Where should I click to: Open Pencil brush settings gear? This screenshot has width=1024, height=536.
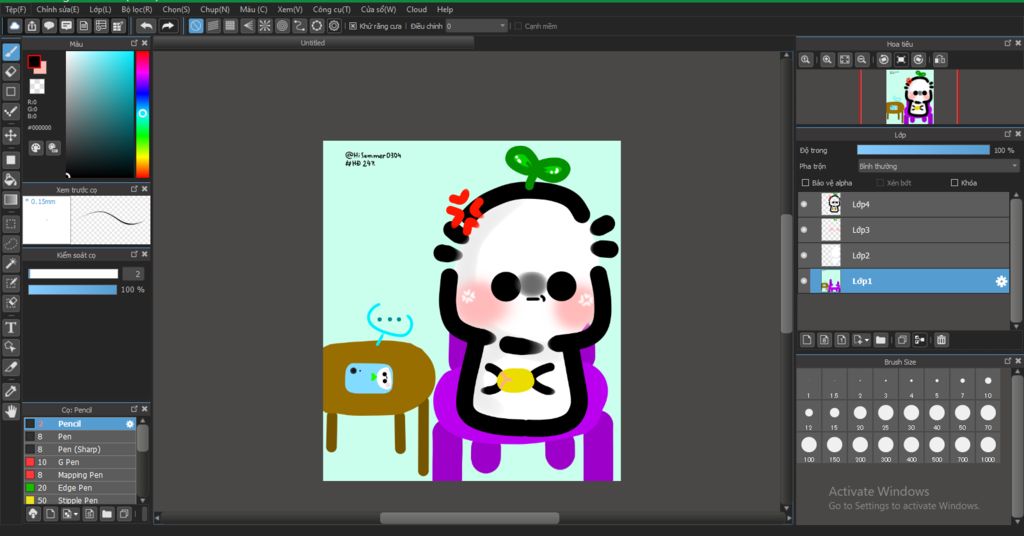click(130, 424)
